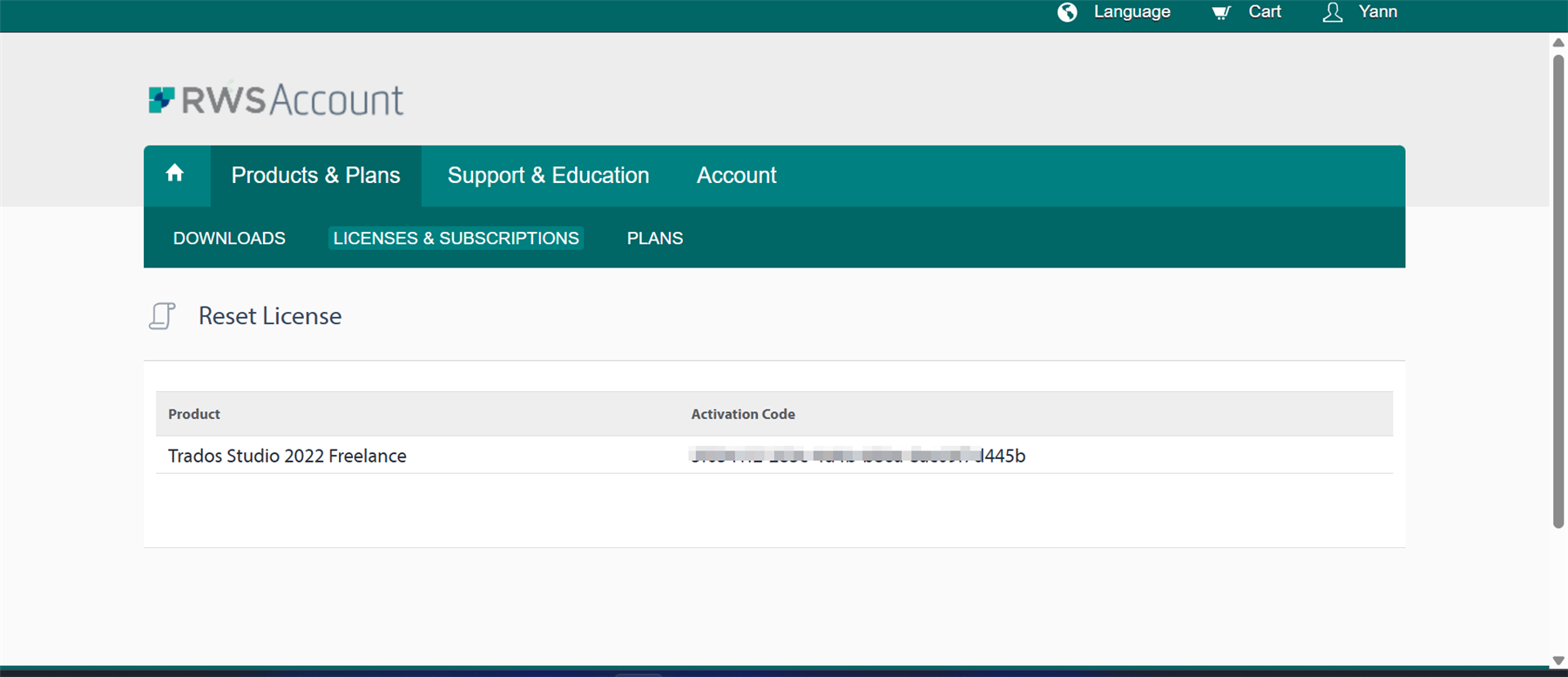Open the Products & Plans tab
This screenshot has width=1568, height=677.
click(x=315, y=175)
